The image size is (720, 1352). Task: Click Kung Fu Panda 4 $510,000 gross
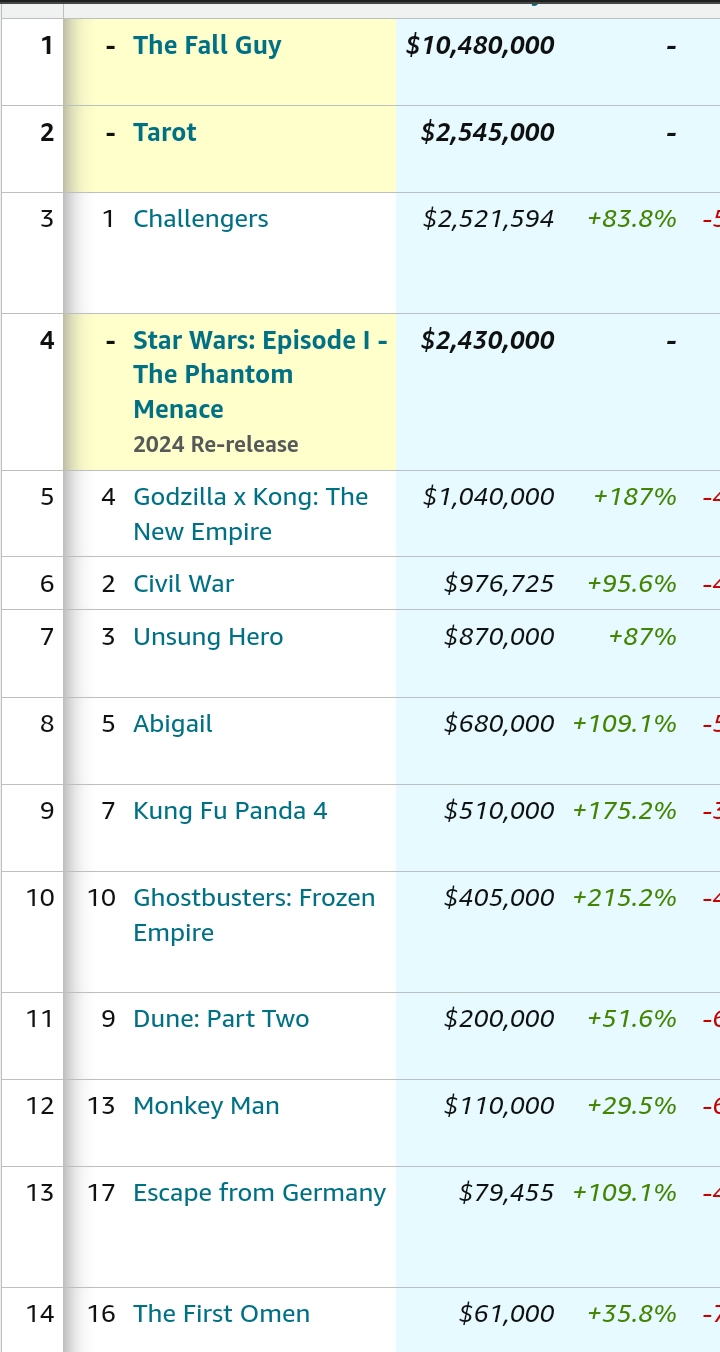point(499,811)
